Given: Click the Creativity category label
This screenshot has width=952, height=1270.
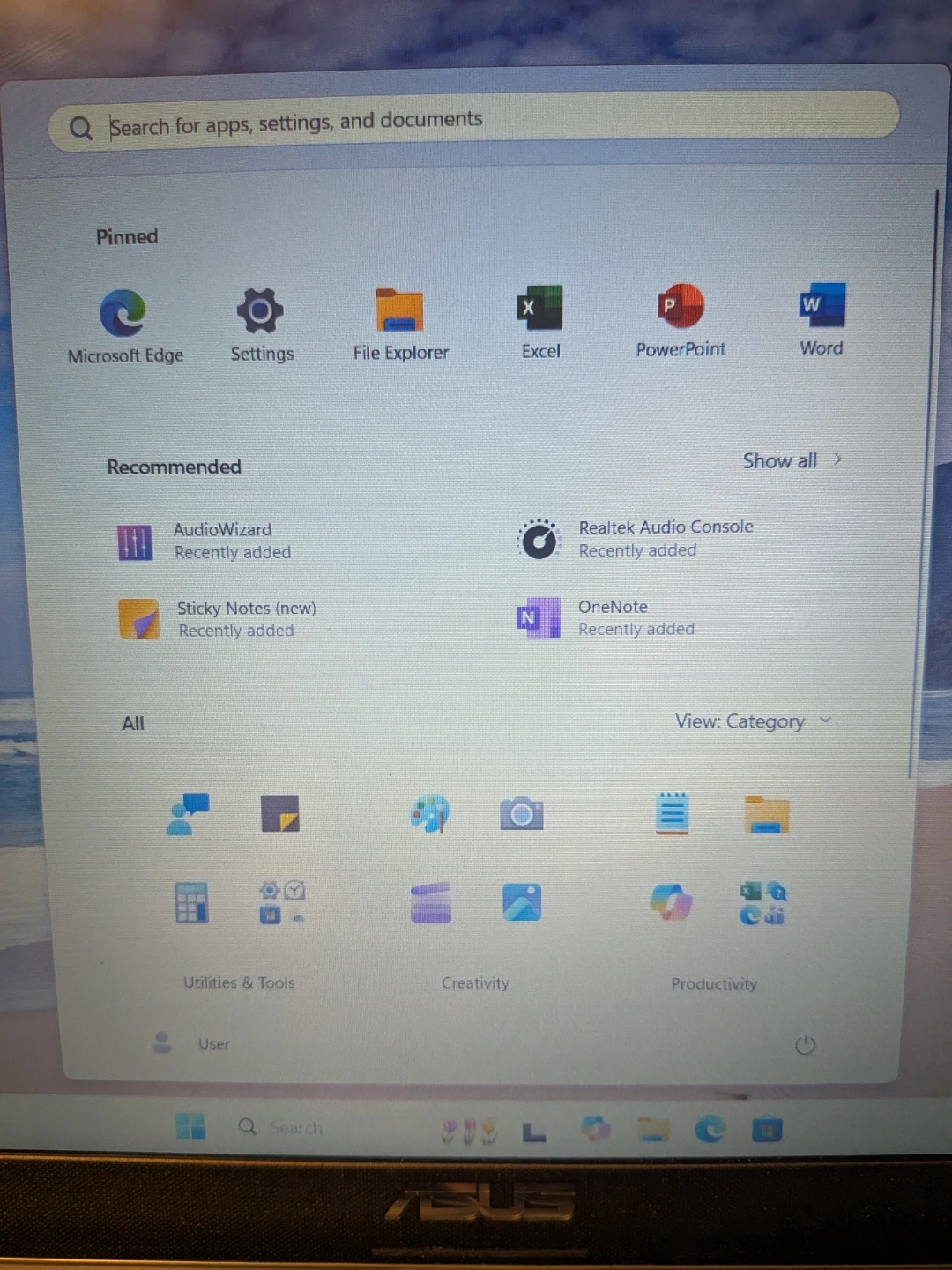Looking at the screenshot, I should click(475, 983).
